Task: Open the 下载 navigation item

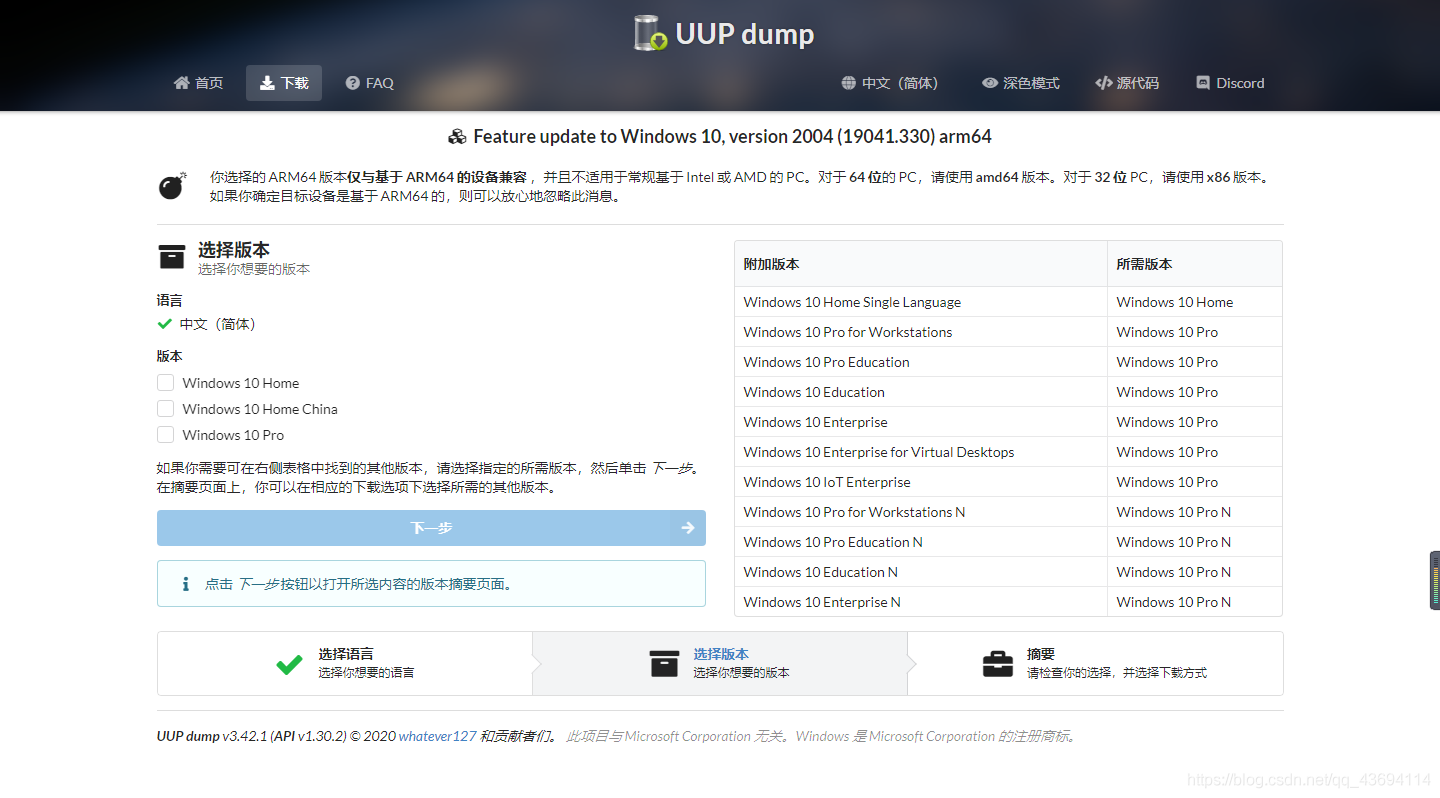Action: pos(284,83)
